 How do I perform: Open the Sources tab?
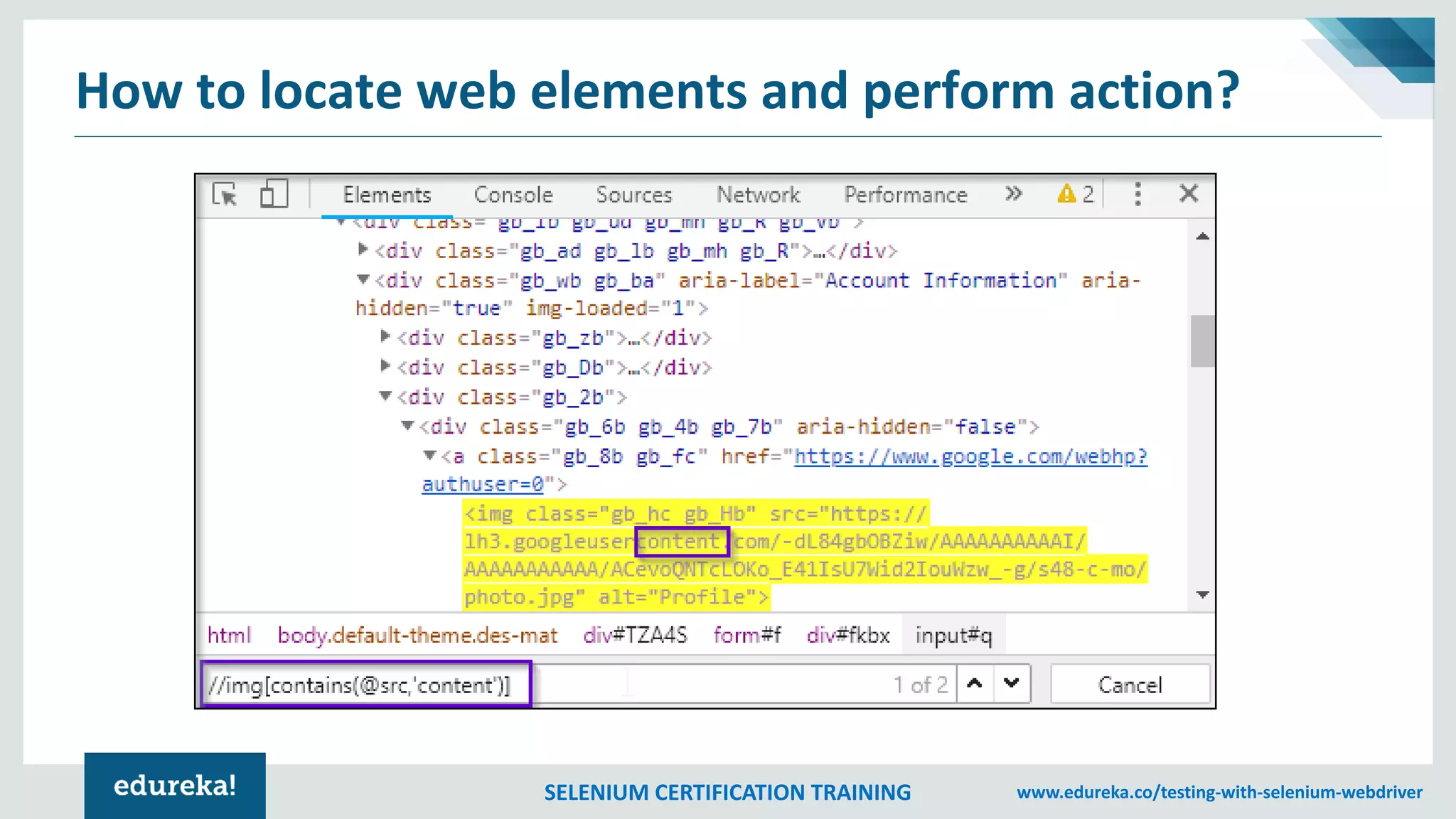(633, 195)
